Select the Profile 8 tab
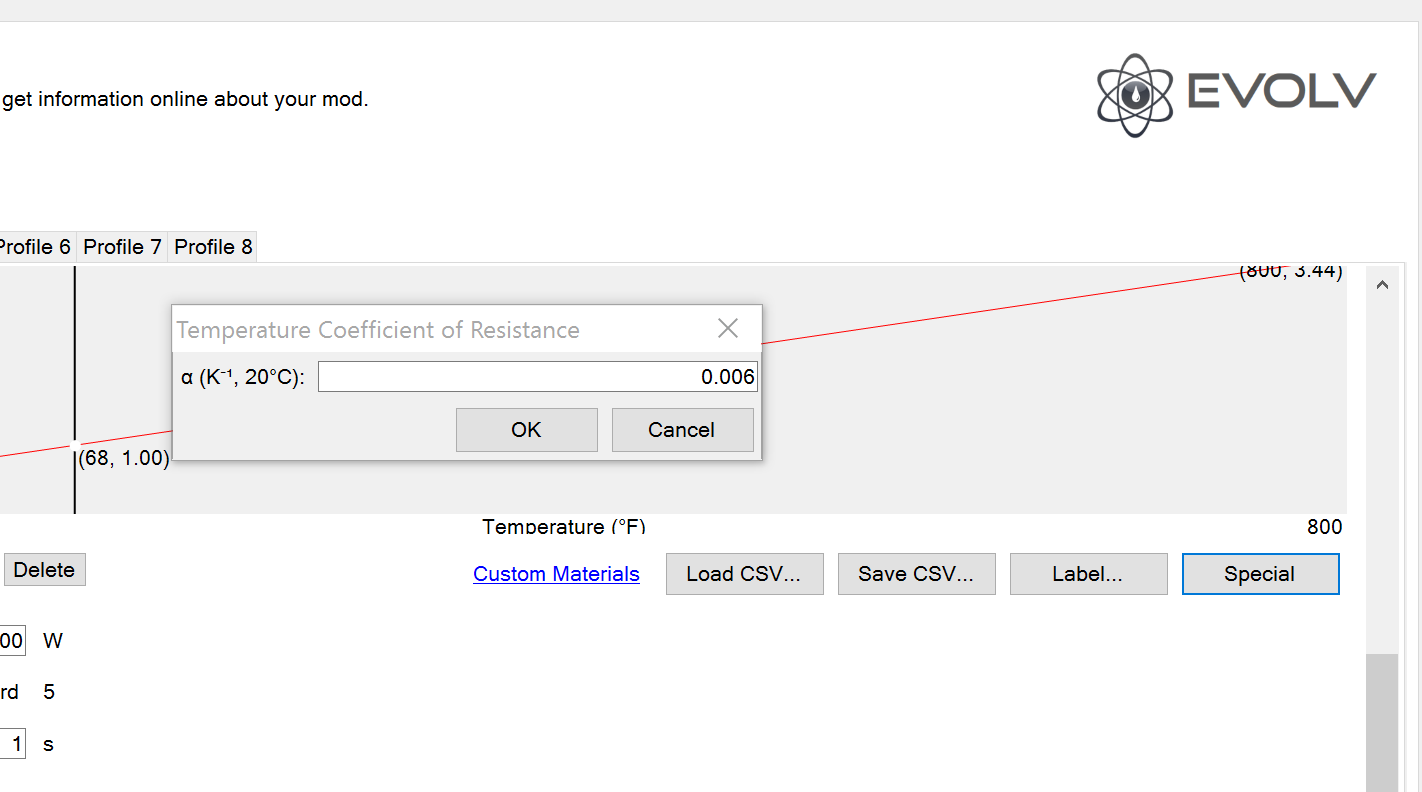 (213, 247)
